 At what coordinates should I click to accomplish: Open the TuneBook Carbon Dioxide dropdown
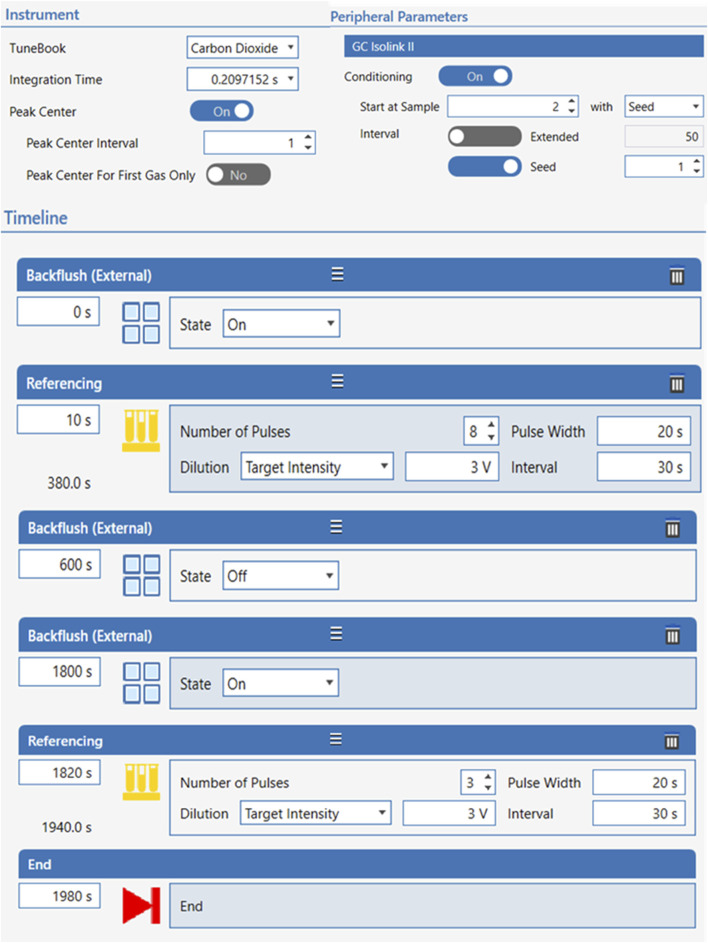click(242, 48)
